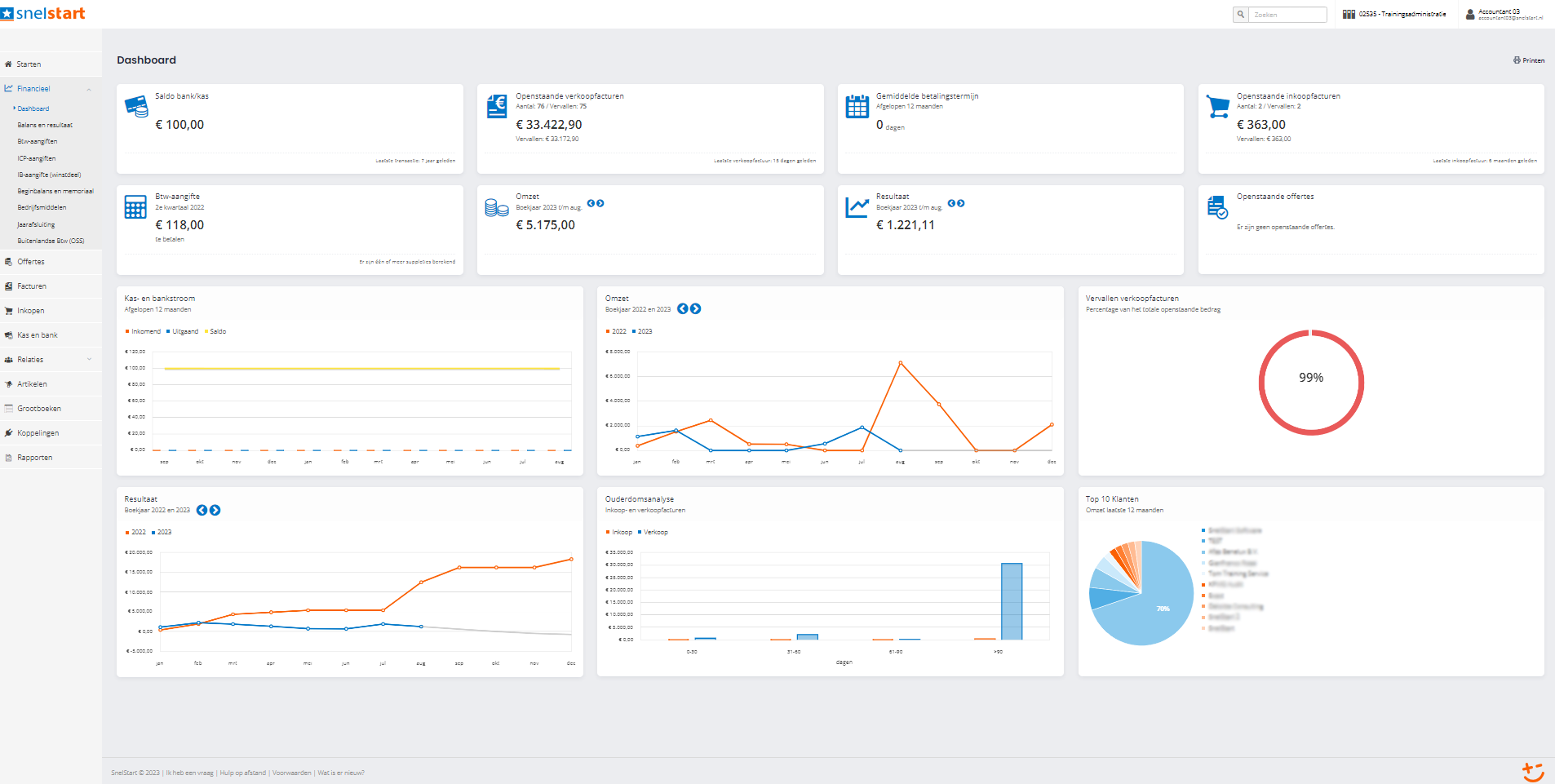Open the Starten home icon
This screenshot has height=784, width=1555.
pos(8,64)
